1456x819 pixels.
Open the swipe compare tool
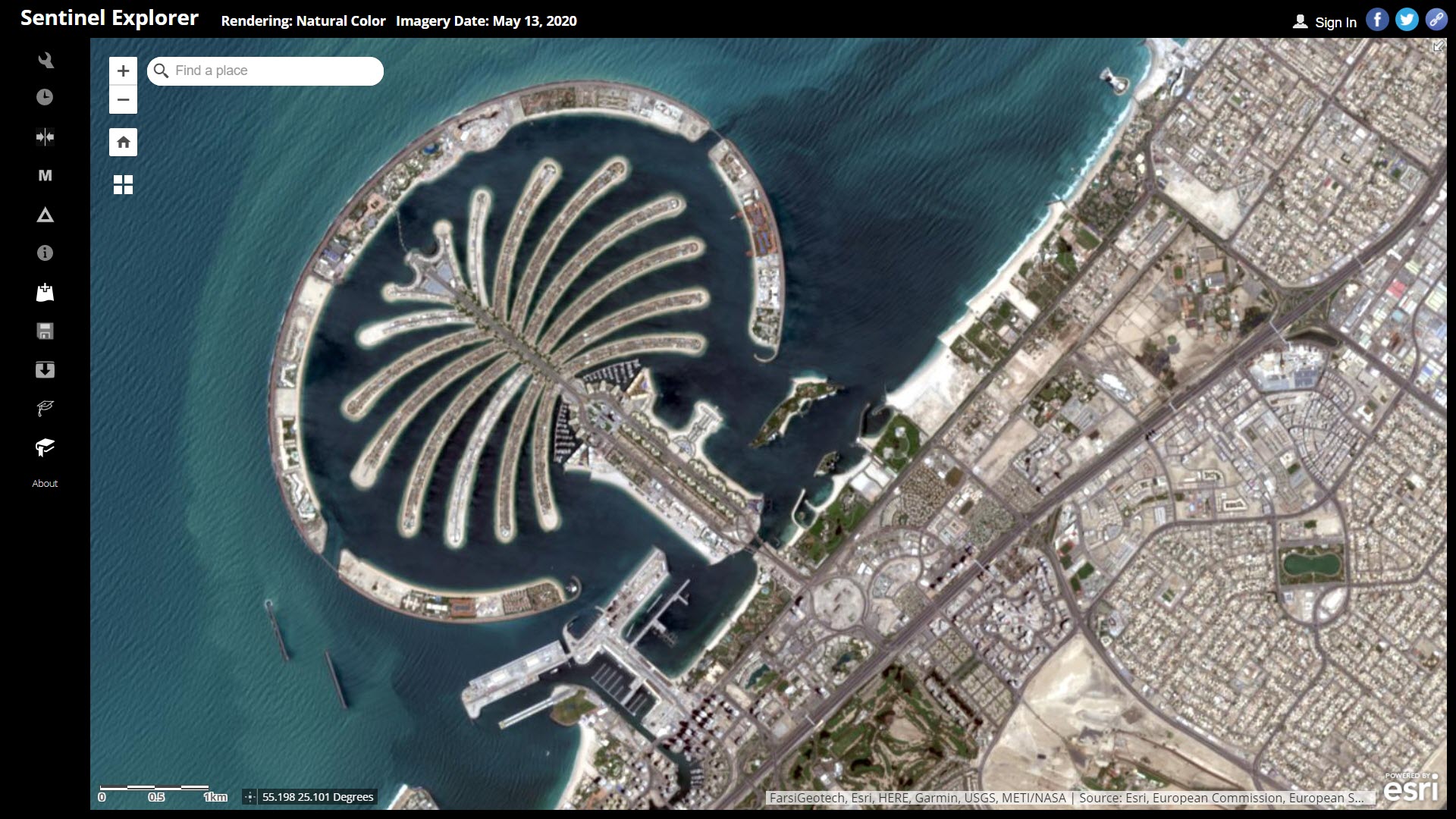tap(45, 136)
